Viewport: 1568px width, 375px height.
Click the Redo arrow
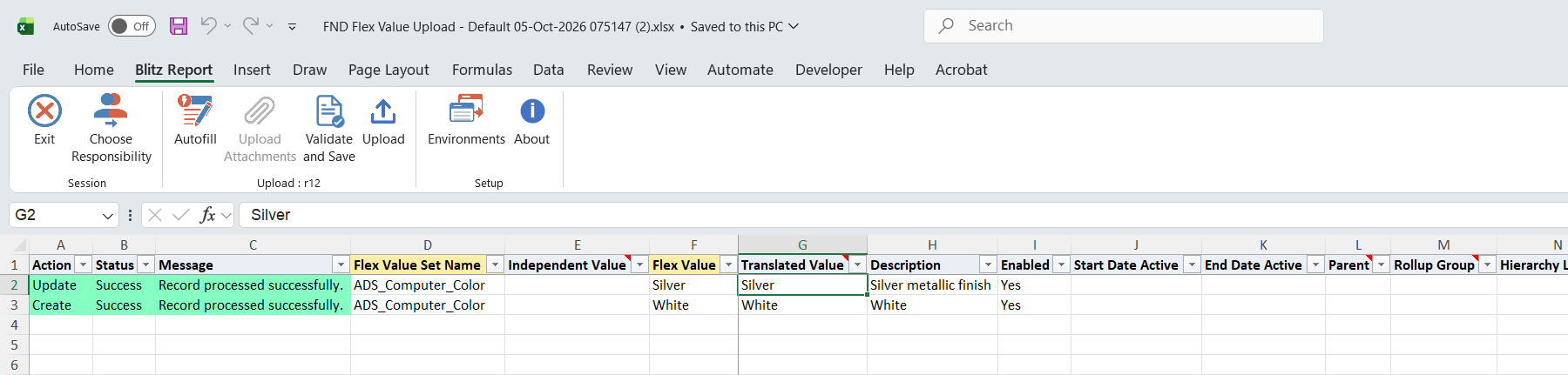(x=250, y=26)
